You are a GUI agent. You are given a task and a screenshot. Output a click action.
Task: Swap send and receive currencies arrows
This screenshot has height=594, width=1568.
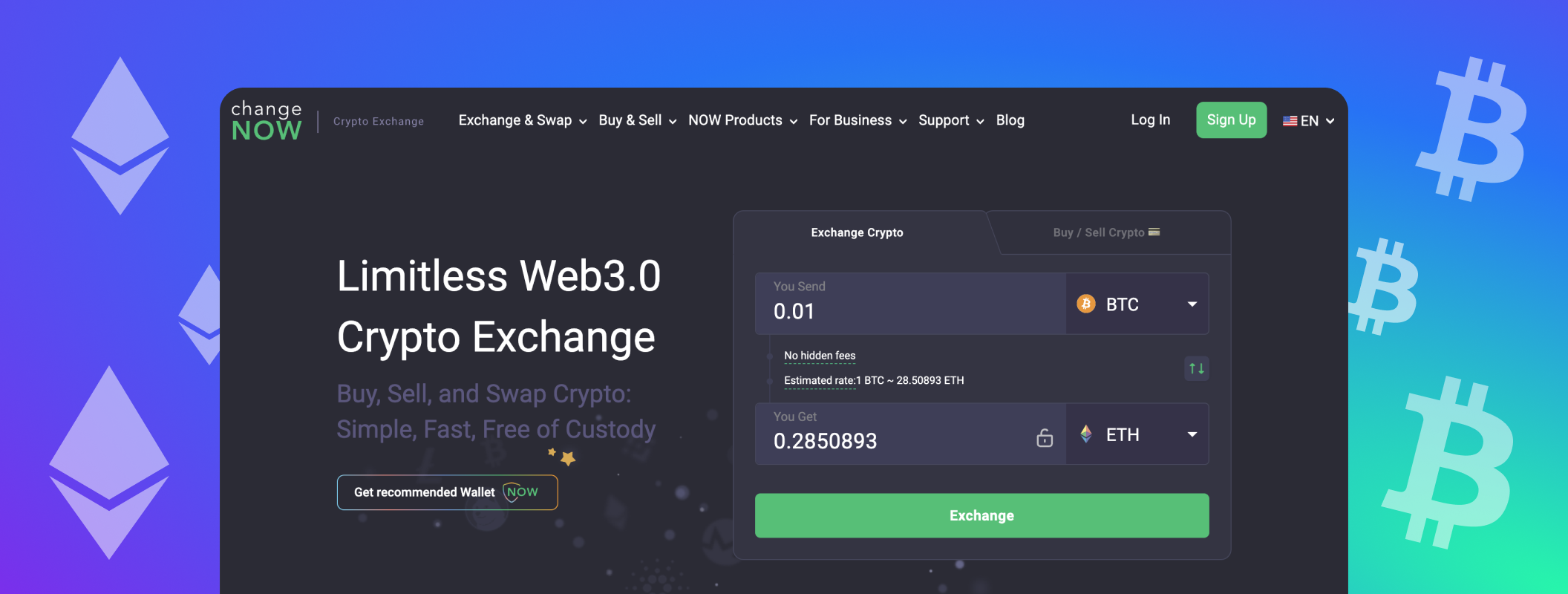point(1197,368)
